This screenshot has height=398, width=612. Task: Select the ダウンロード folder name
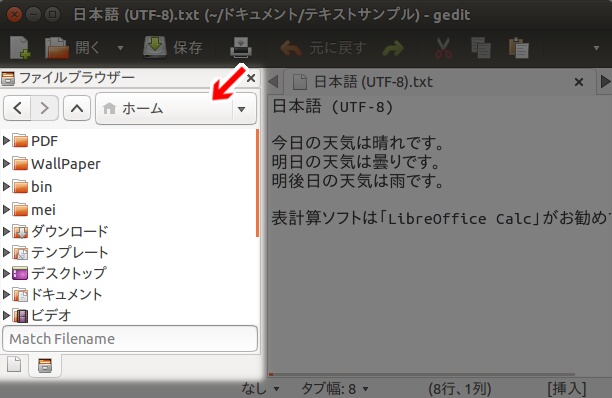point(69,231)
